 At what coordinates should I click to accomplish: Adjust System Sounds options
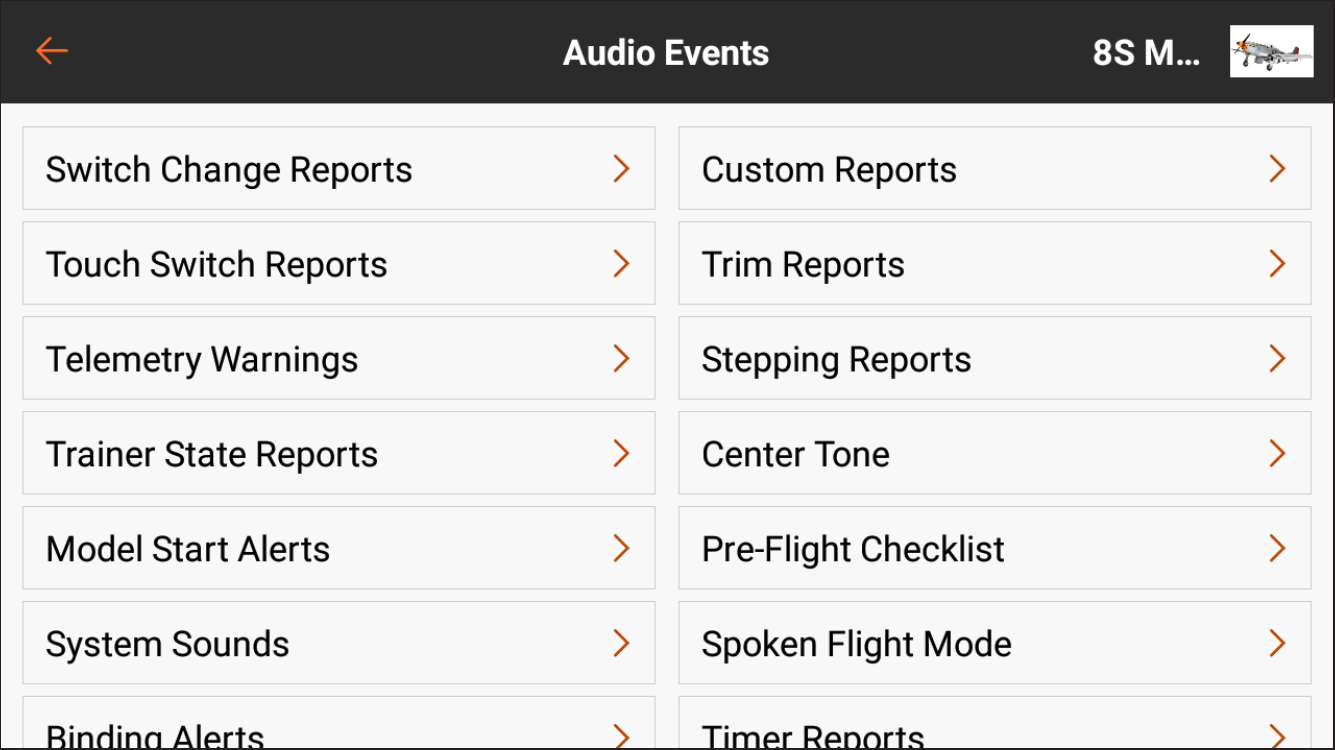pos(337,643)
